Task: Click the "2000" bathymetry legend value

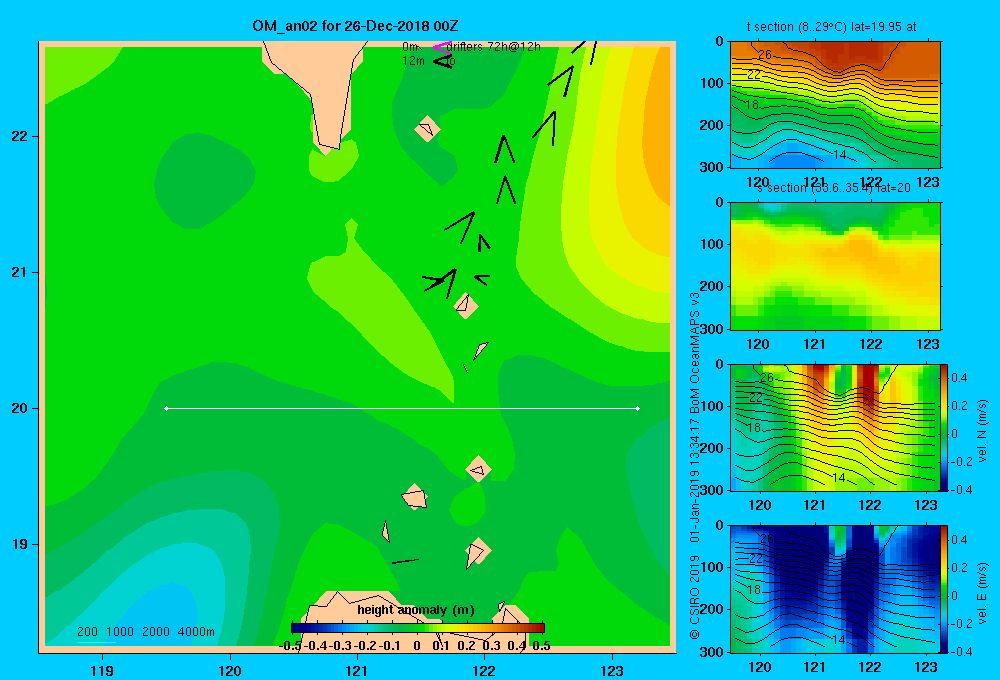Action: (156, 632)
